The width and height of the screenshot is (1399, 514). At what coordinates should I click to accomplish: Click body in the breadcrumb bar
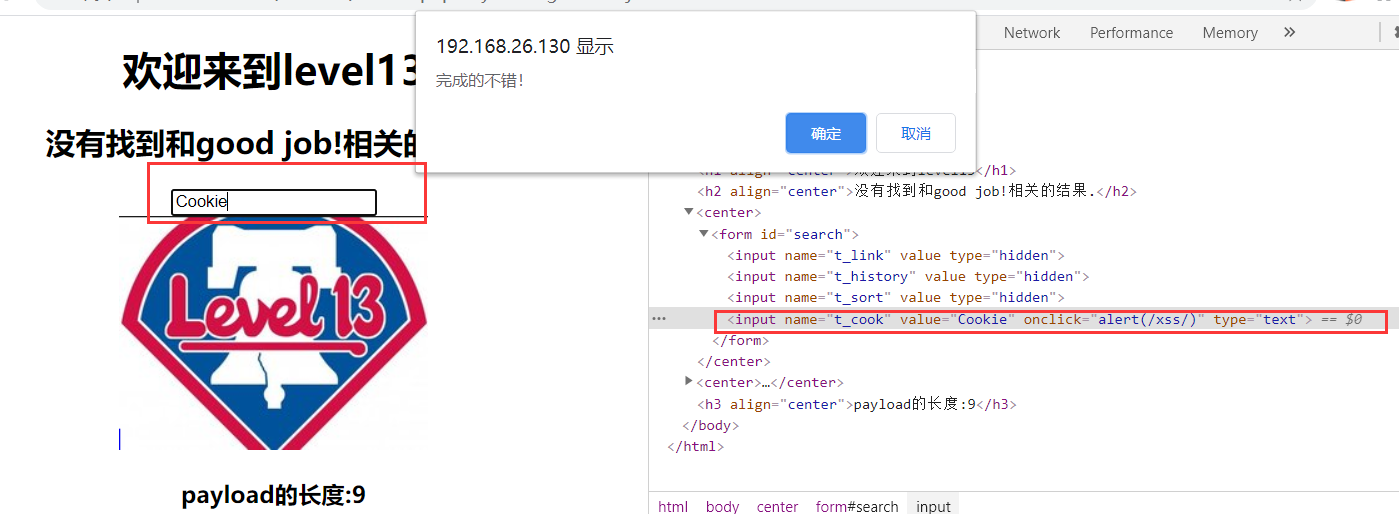722,506
